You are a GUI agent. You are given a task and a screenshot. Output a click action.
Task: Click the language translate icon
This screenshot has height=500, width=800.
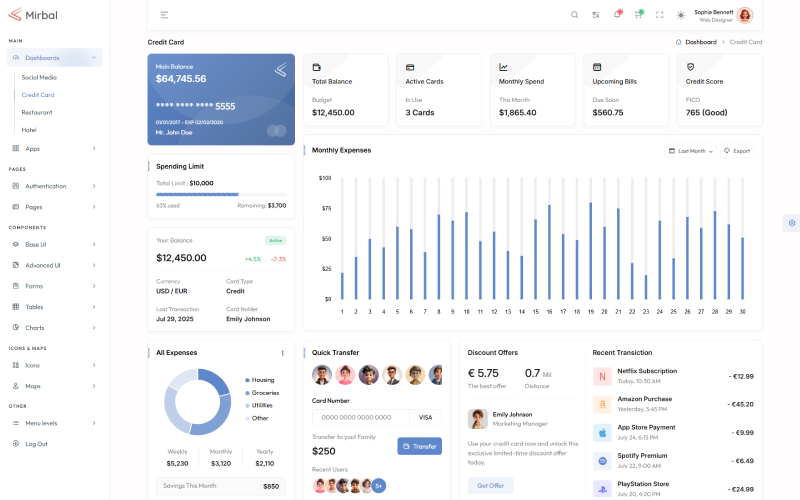(x=596, y=15)
